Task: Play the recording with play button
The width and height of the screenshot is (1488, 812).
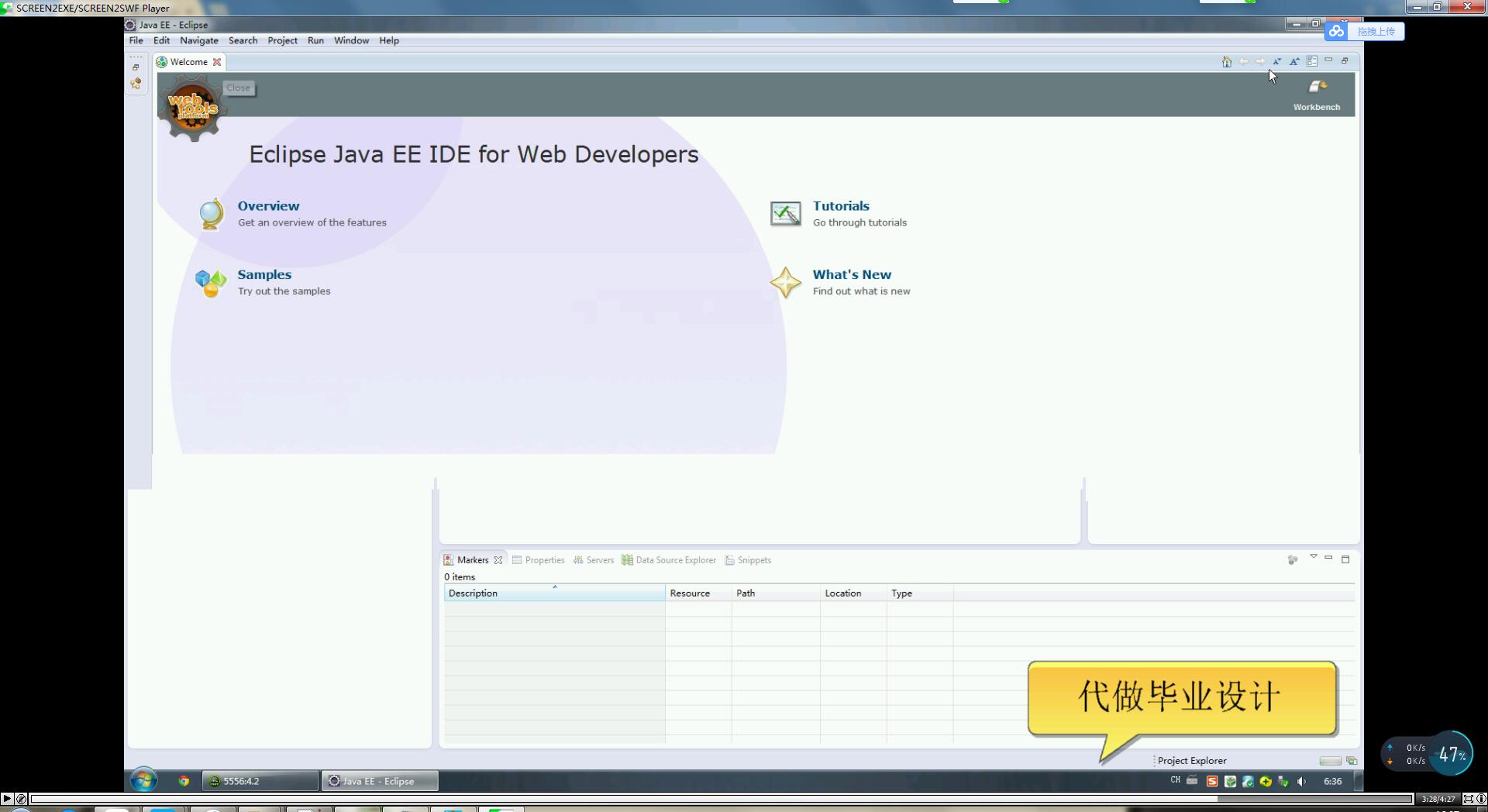Action: [x=7, y=799]
